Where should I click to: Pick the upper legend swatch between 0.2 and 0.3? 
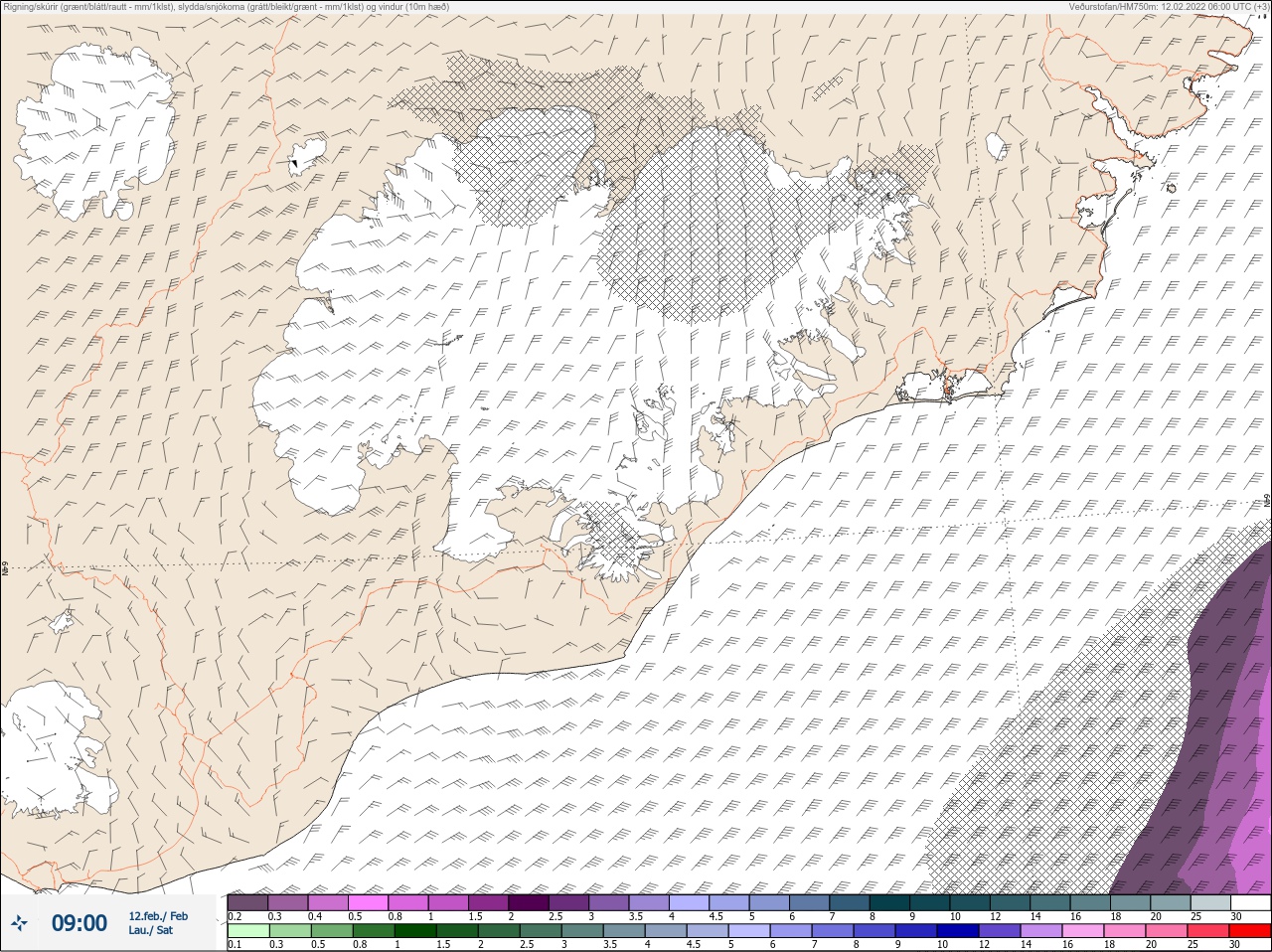click(x=247, y=902)
